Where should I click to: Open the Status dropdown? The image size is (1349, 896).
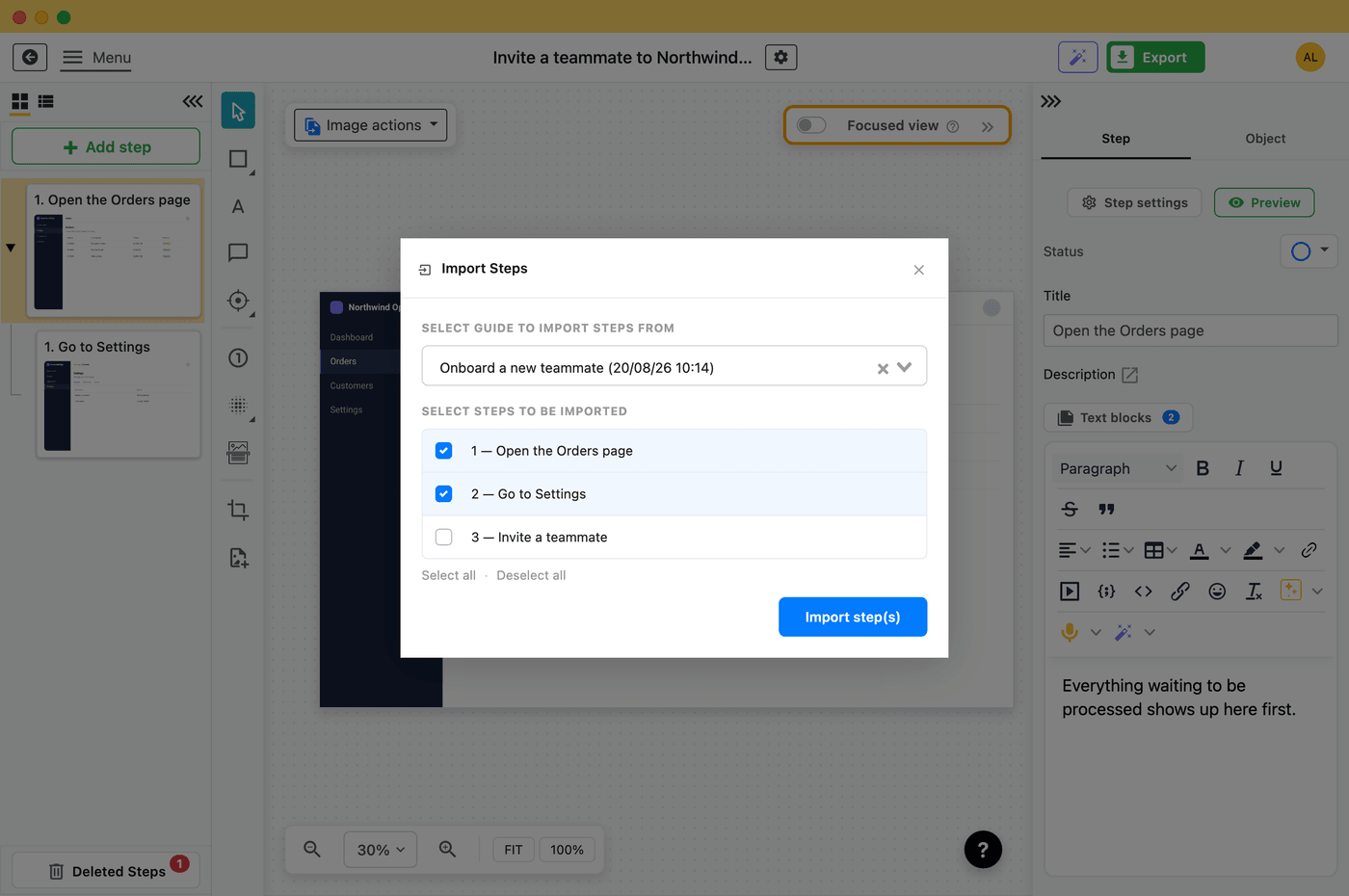point(1309,251)
